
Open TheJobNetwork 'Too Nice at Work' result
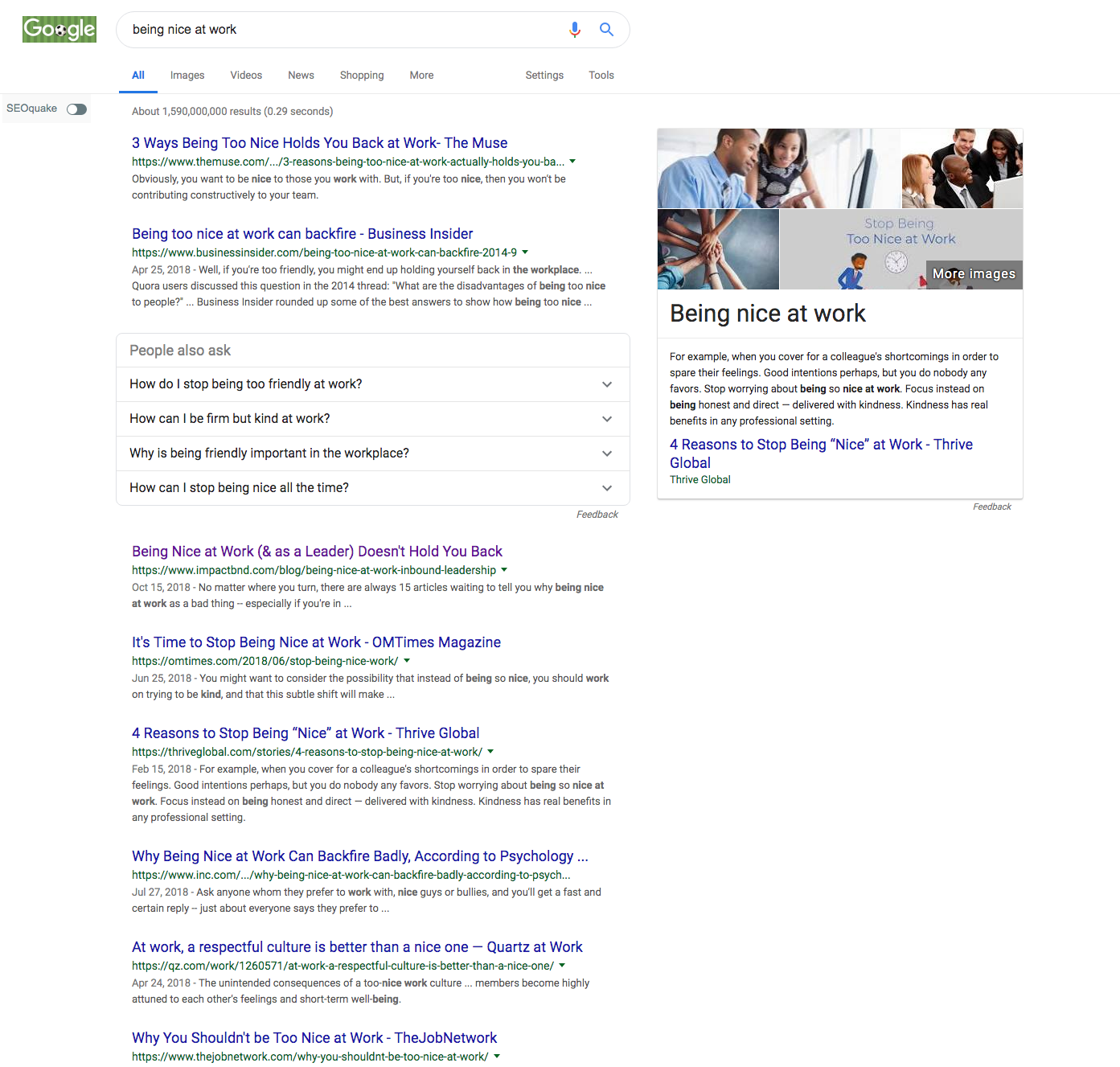pos(314,1038)
